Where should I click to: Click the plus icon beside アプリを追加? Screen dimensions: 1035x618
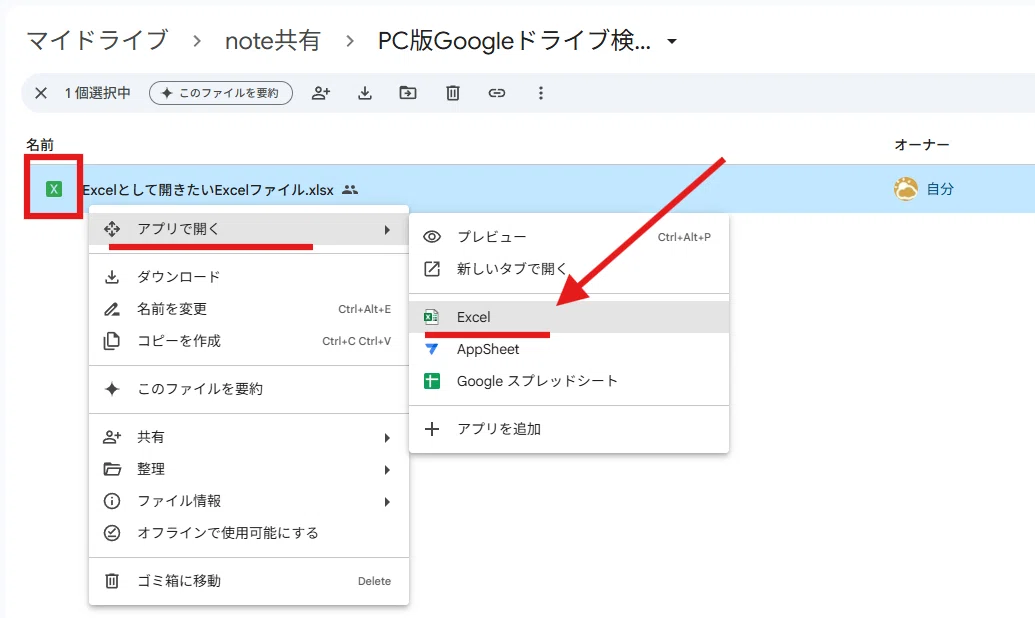coord(432,429)
